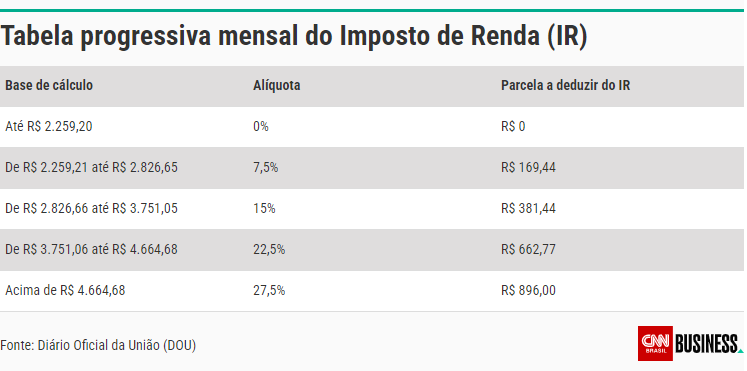Image resolution: width=747 pixels, height=371 pixels.
Task: Click the R$ 0 deduction cell
Action: coord(513,127)
